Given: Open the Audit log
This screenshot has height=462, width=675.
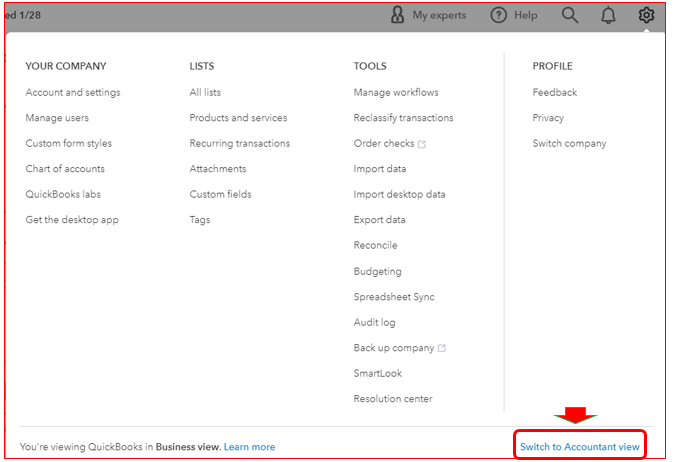Looking at the screenshot, I should (x=375, y=322).
